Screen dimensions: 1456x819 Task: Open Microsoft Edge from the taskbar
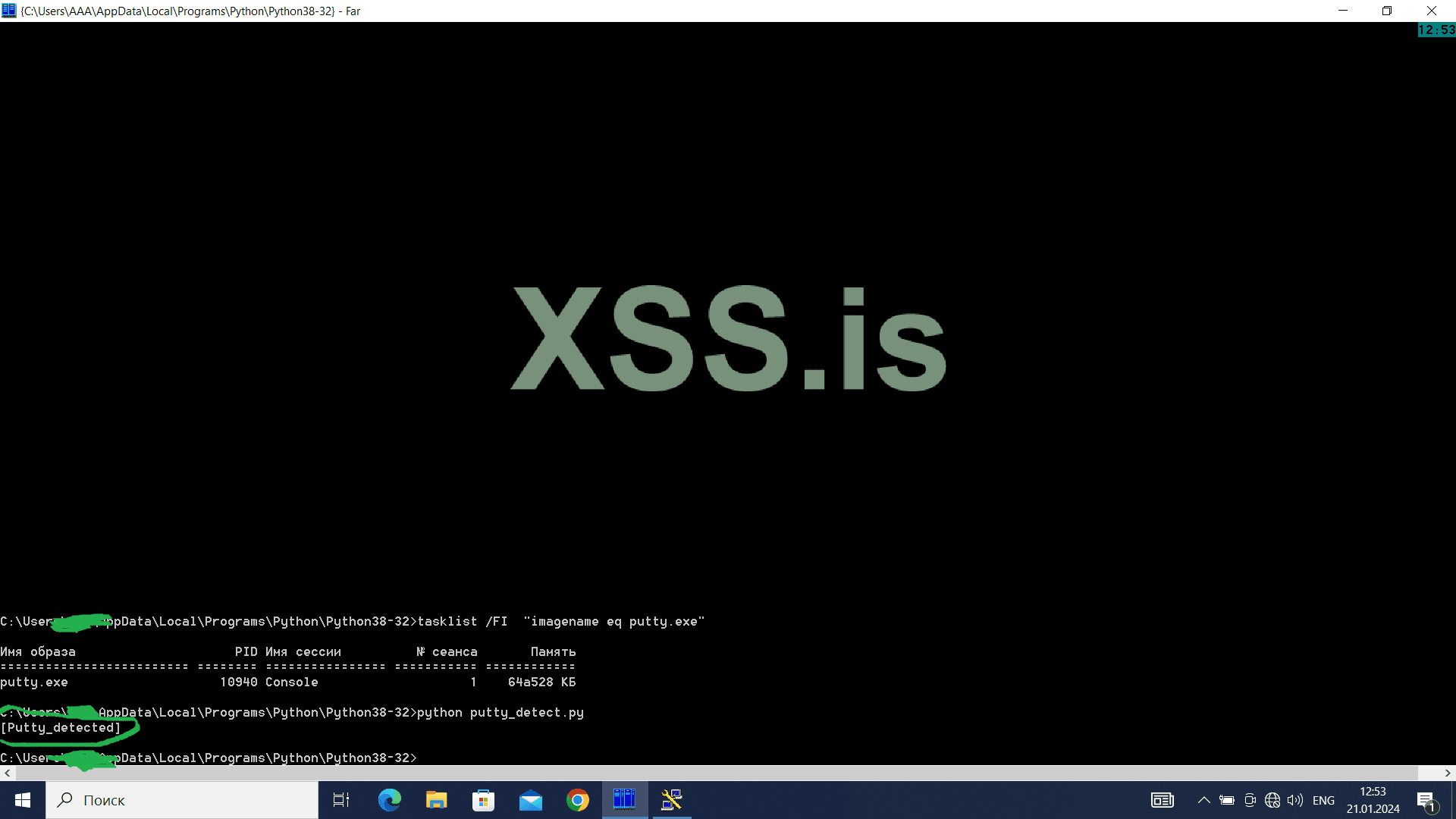tap(388, 800)
